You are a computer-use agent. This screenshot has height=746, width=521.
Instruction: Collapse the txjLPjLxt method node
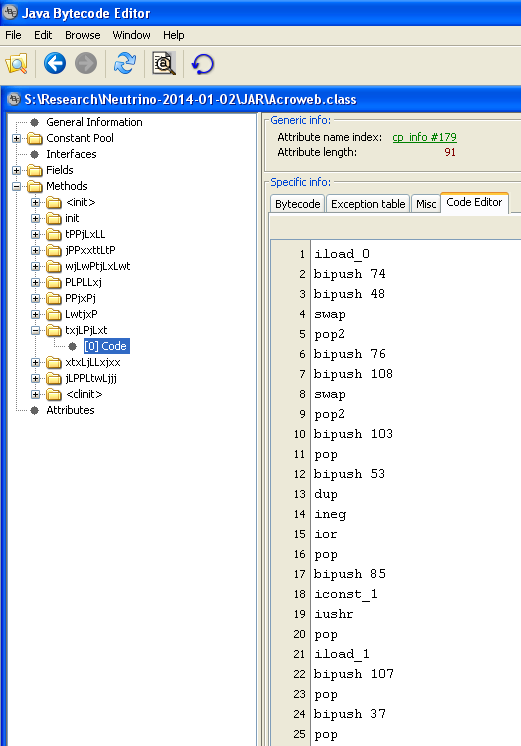[x=36, y=331]
